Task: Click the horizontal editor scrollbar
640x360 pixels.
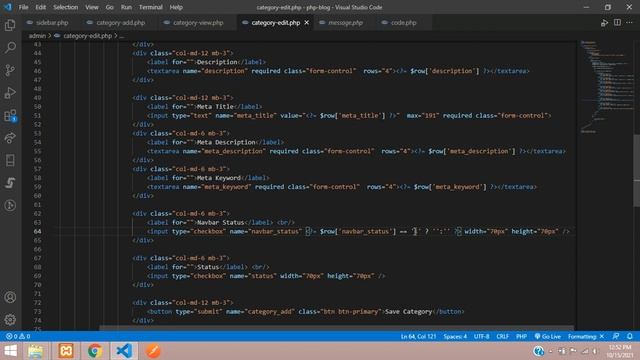Action: tap(337, 328)
